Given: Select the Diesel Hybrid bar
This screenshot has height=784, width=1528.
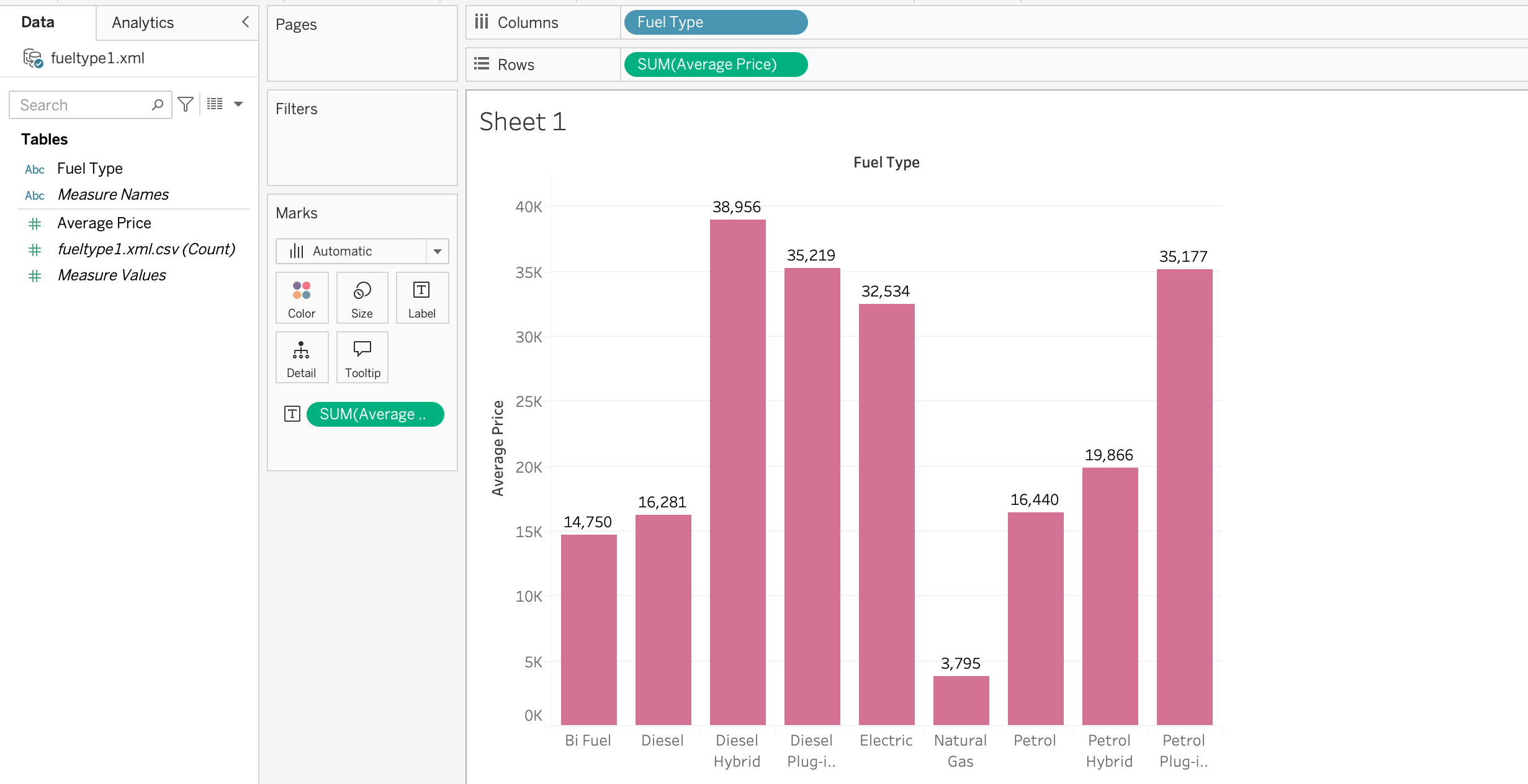Looking at the screenshot, I should coord(737,471).
